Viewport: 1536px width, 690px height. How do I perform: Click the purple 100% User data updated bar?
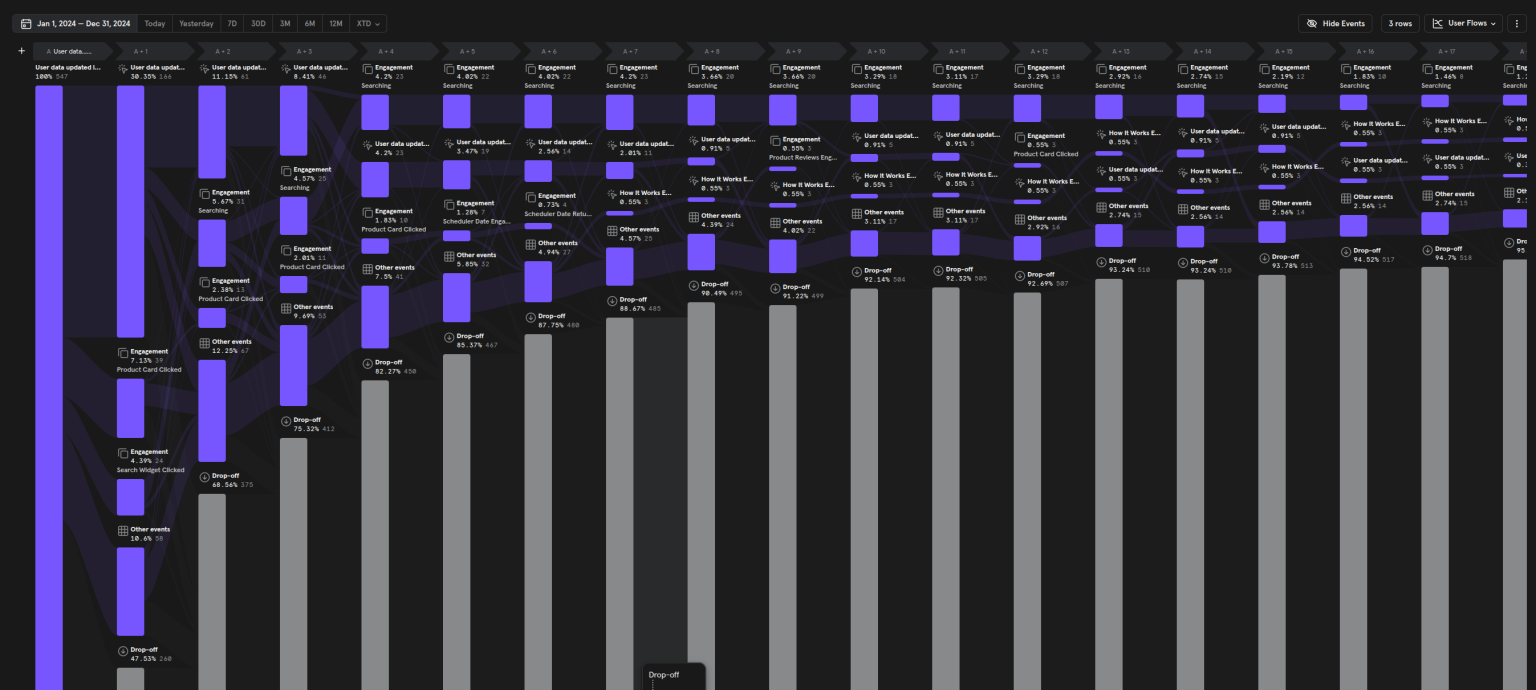[x=49, y=380]
